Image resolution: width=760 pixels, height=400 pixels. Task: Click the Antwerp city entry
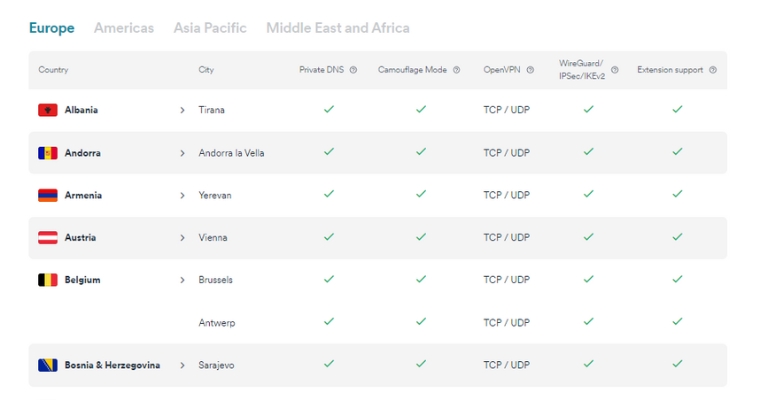217,323
